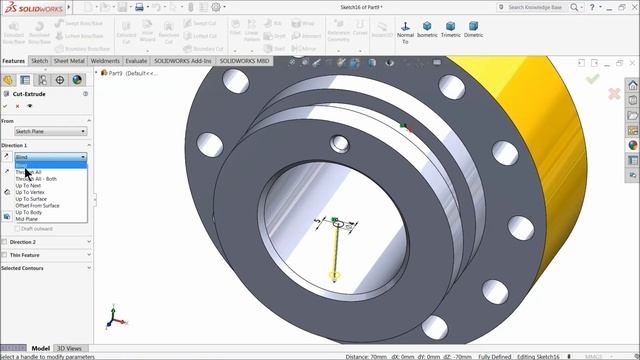
Task: Open the Options gear icon
Action: (x=216, y=7)
